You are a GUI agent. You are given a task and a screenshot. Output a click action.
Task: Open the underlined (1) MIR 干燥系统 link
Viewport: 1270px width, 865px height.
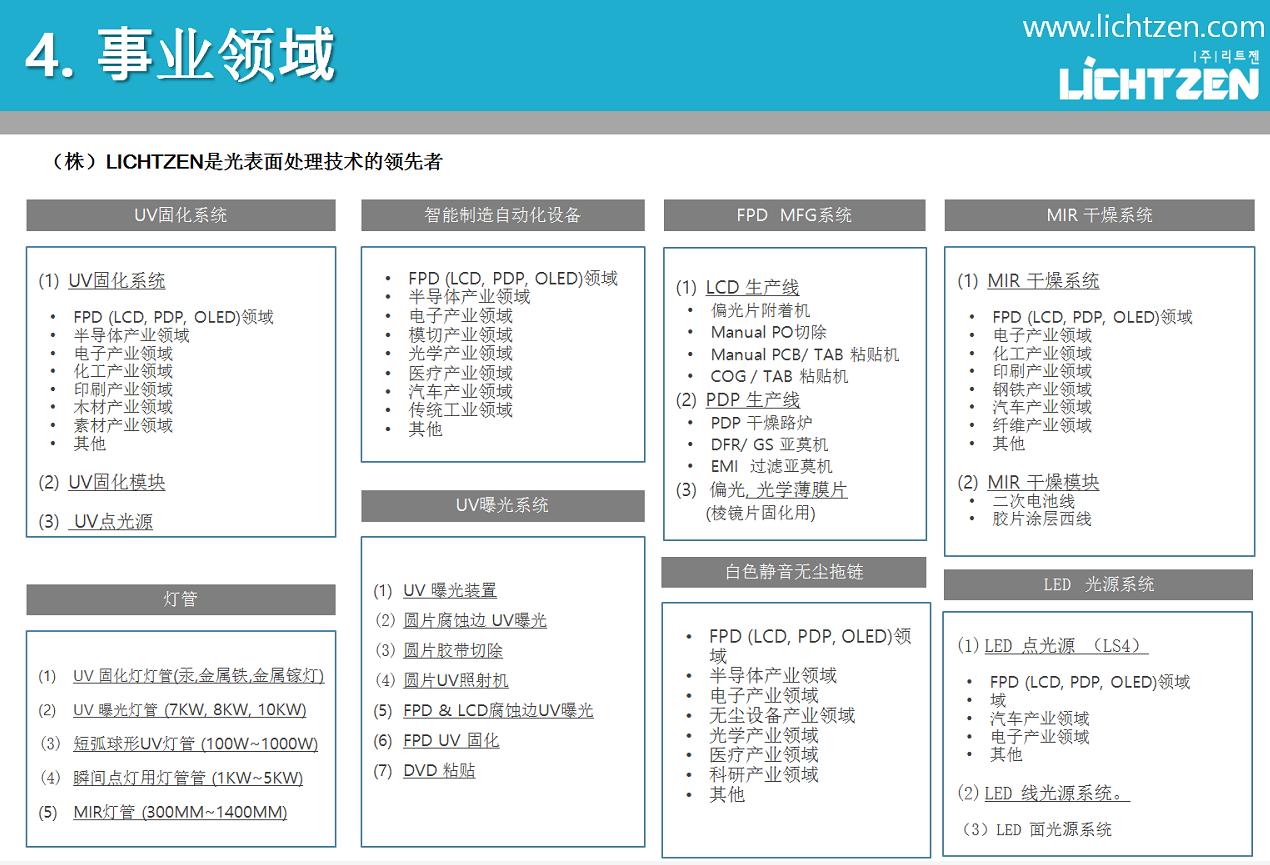(1043, 281)
